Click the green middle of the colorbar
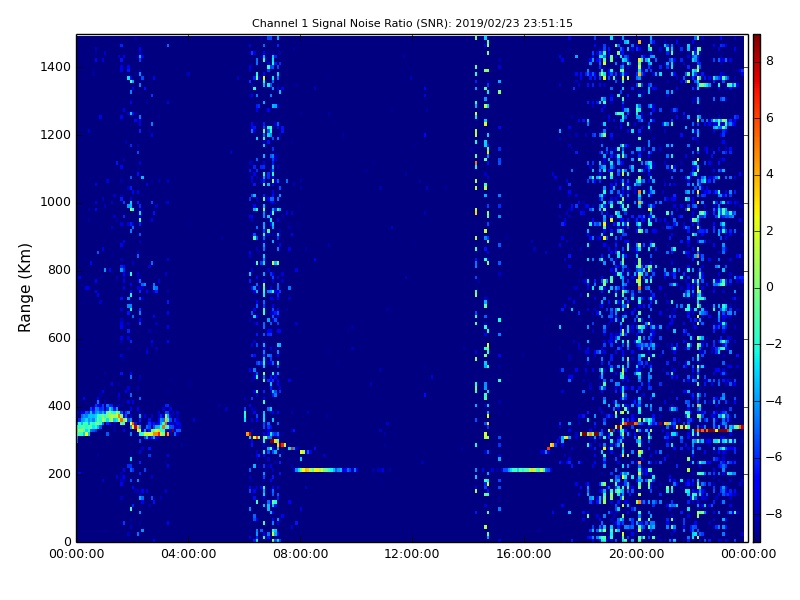Image resolution: width=800 pixels, height=600 pixels. point(757,288)
